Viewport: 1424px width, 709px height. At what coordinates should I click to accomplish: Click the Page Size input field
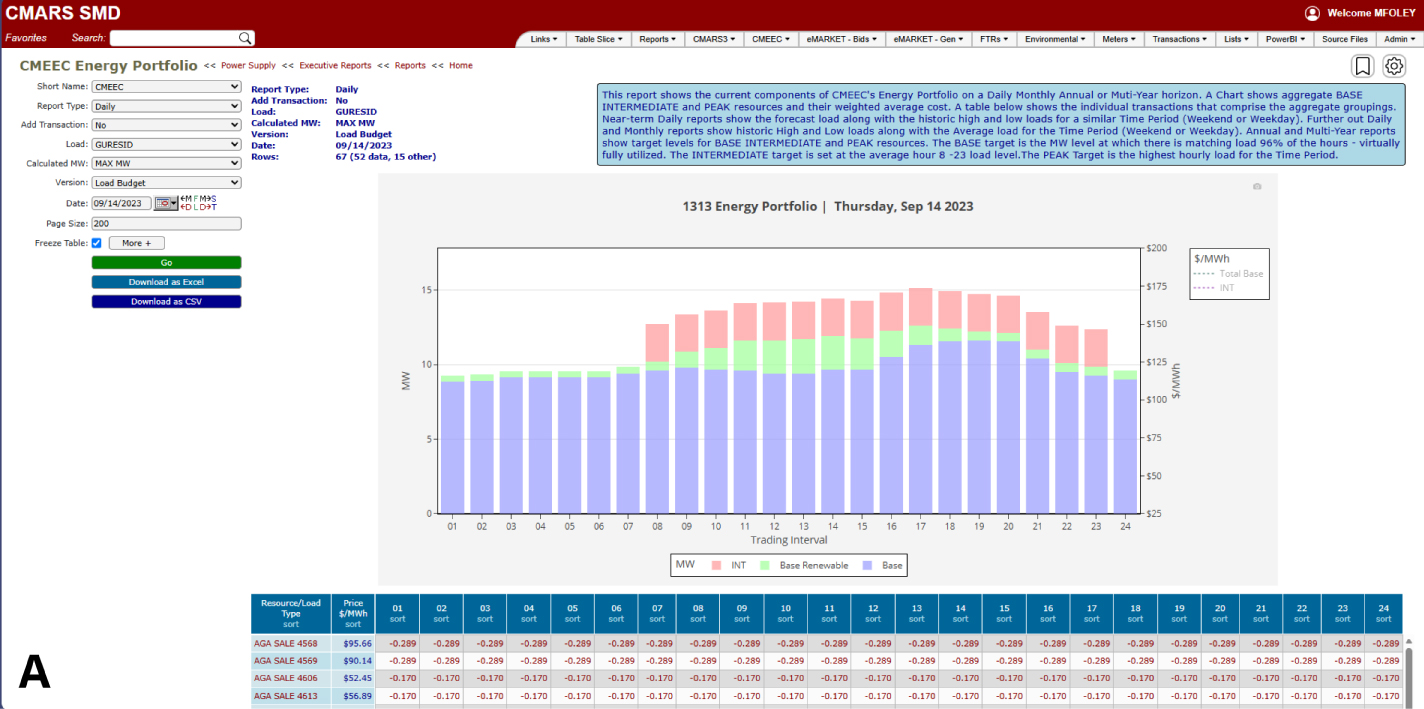click(x=166, y=223)
